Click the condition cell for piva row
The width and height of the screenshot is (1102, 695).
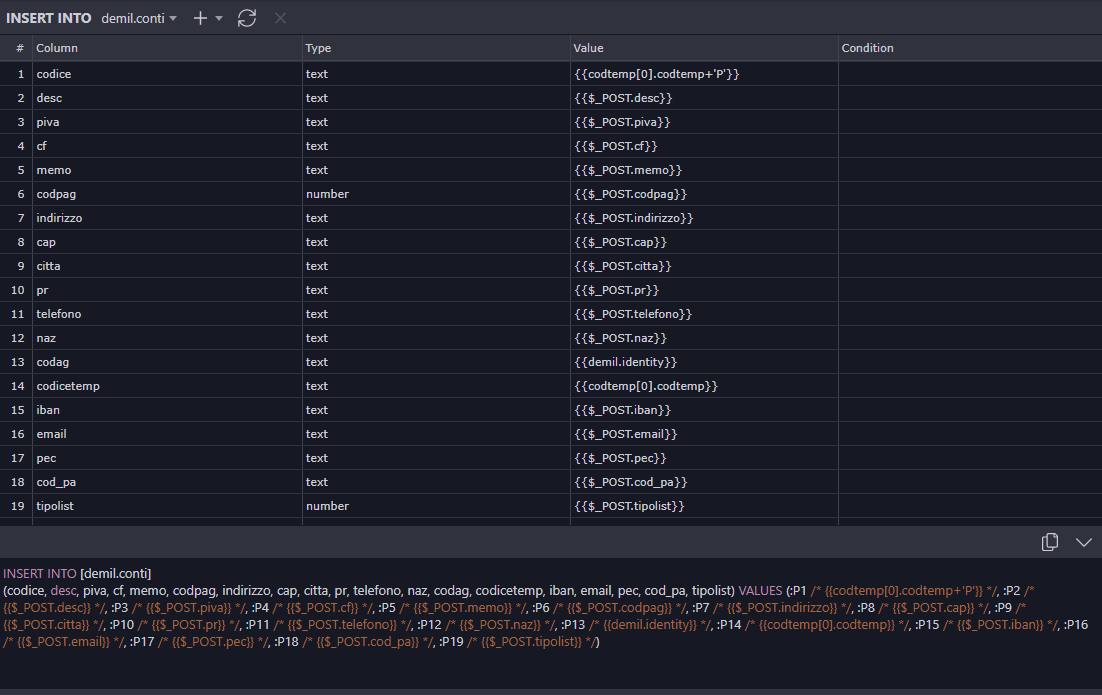[x=969, y=122]
